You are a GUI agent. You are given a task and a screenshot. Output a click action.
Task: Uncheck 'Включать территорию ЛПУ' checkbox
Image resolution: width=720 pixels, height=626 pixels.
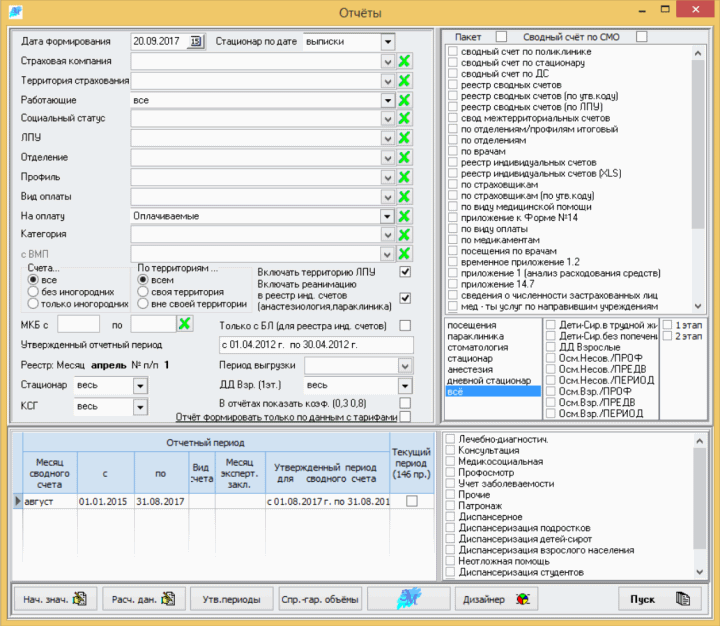(405, 272)
